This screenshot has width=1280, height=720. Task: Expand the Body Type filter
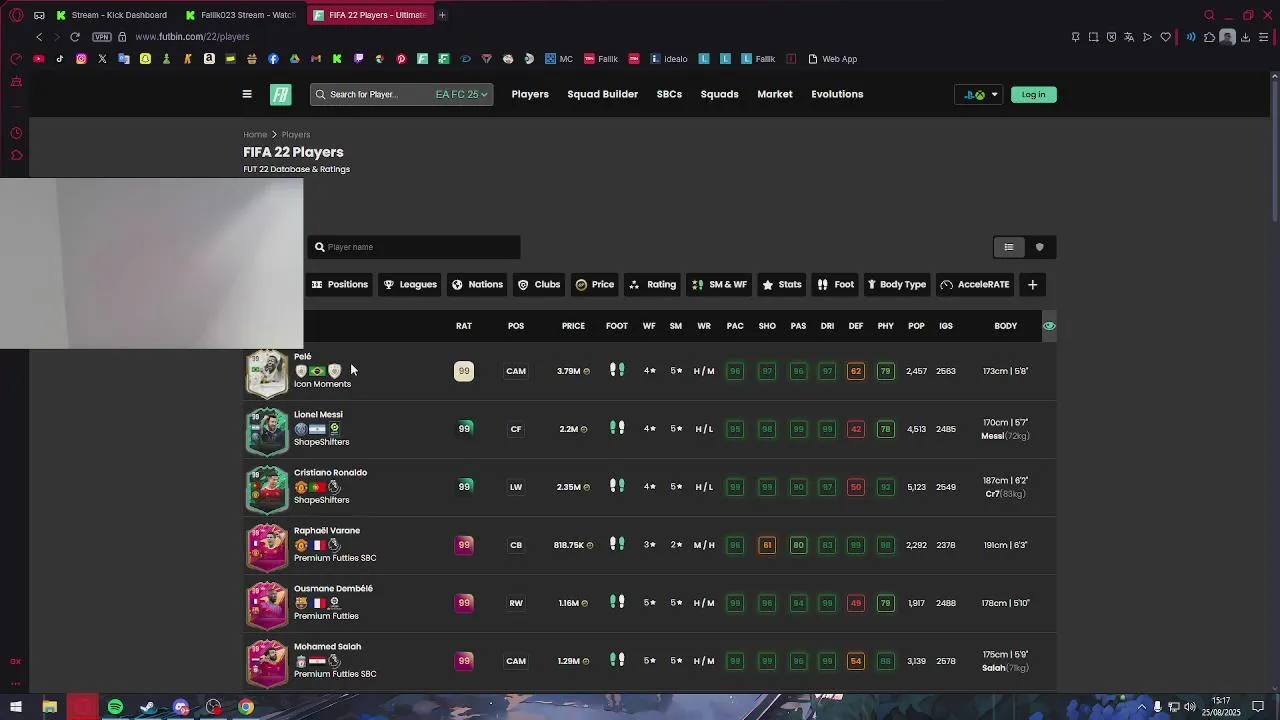click(x=897, y=285)
